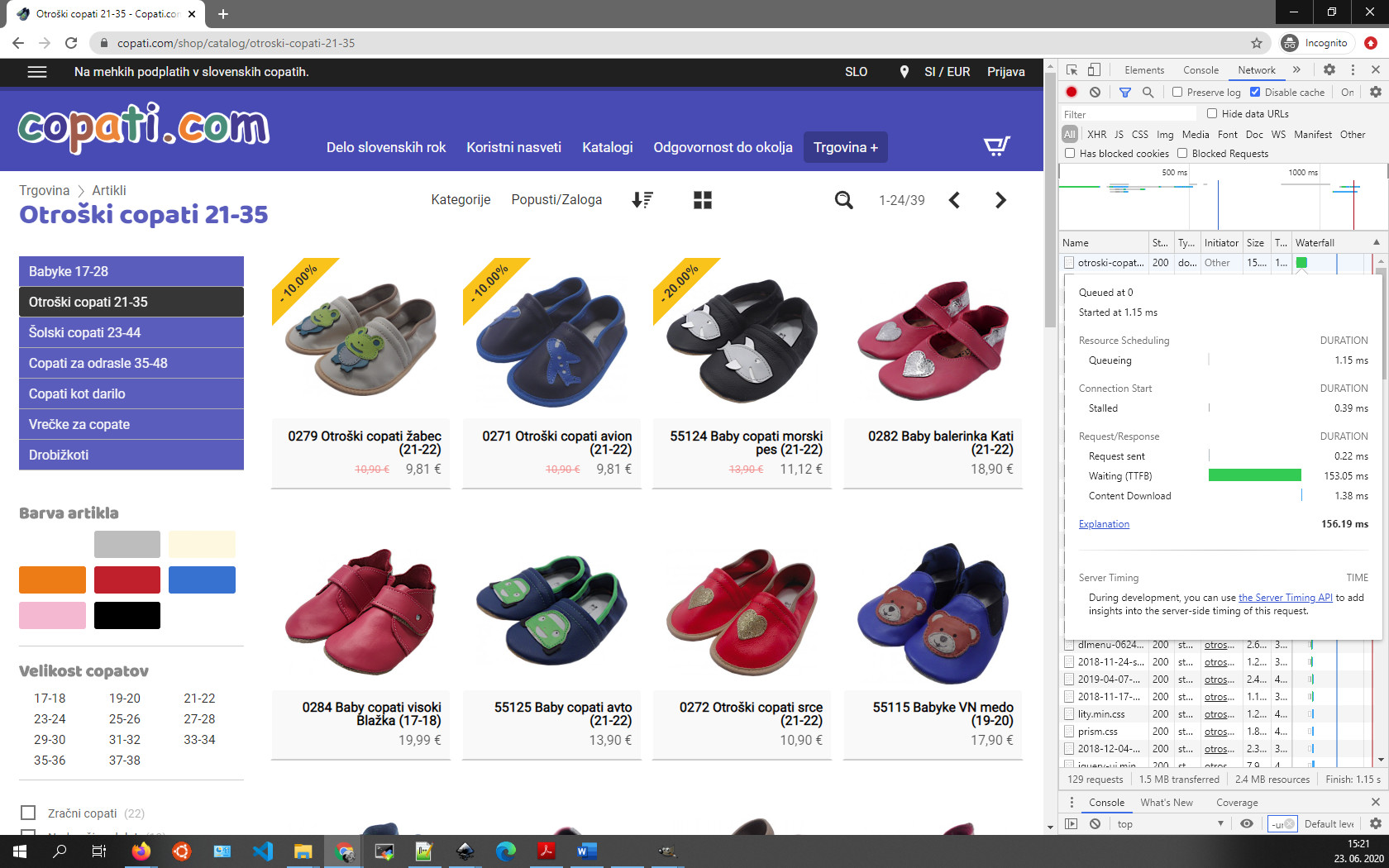Screen dimensions: 1389x868
Task: Clear the network log in DevTools
Action: pyautogui.click(x=1095, y=93)
